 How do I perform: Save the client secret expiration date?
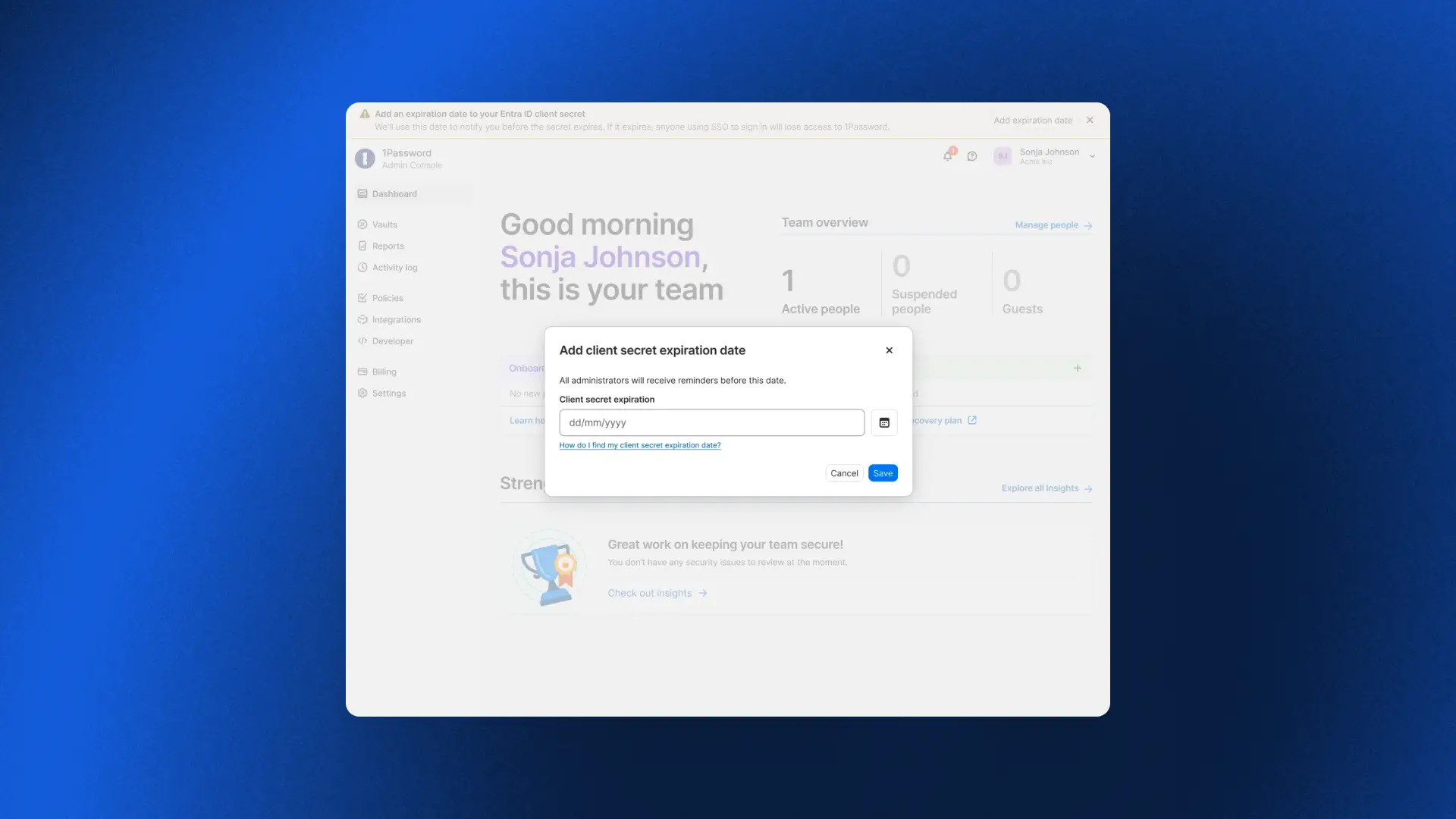[x=883, y=473]
